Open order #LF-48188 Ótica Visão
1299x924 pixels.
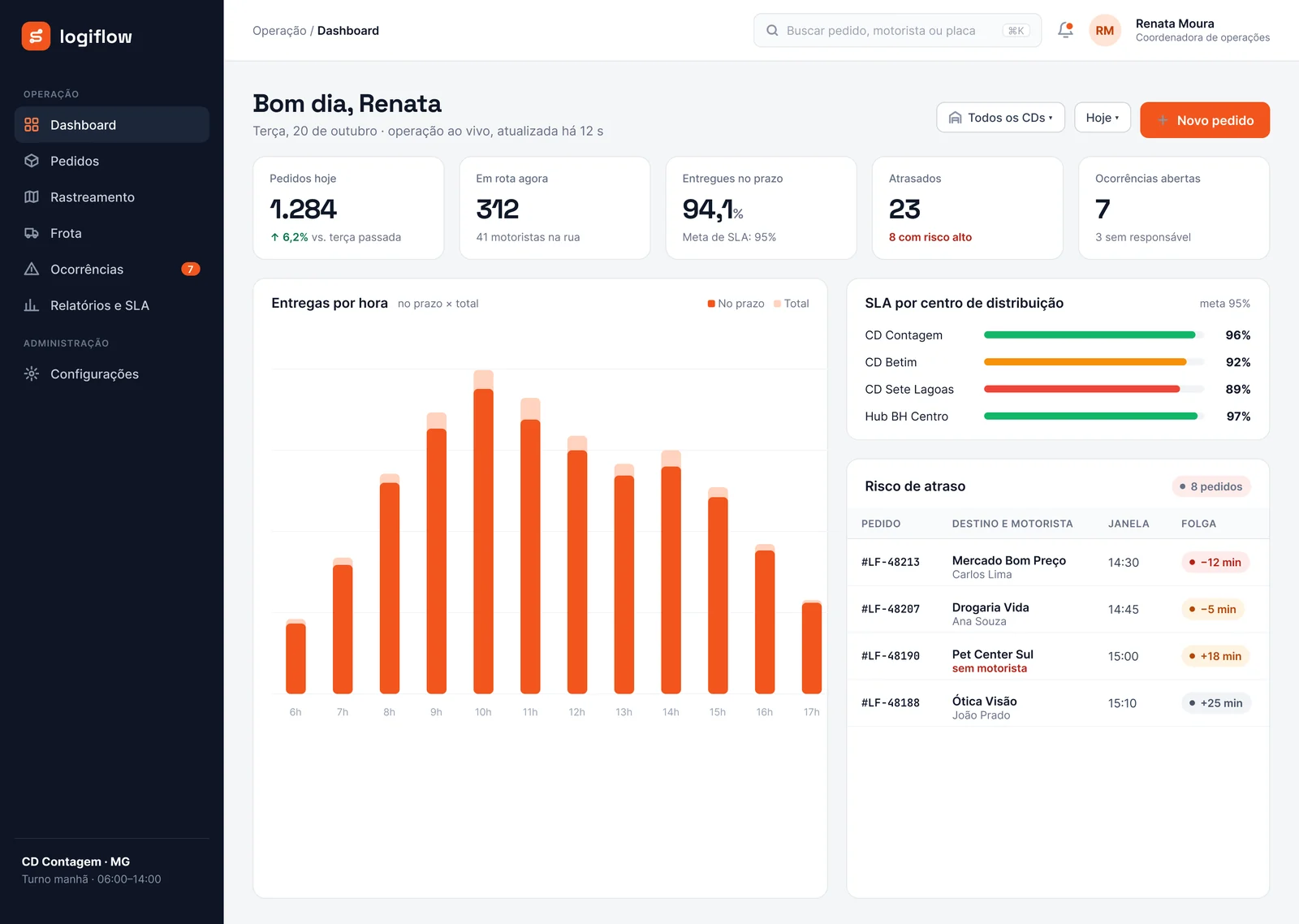coord(1058,703)
